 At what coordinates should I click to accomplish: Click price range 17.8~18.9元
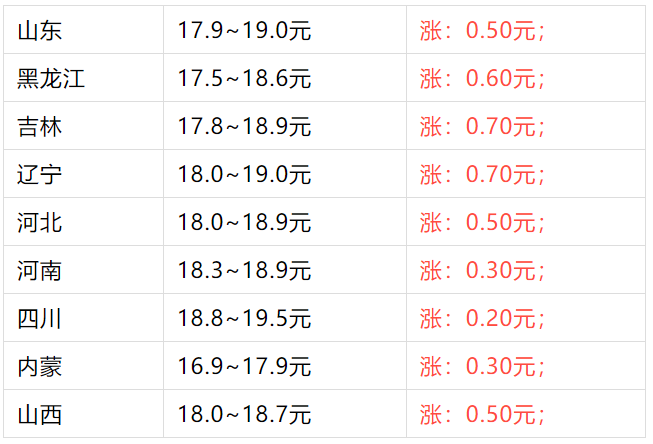pos(245,126)
